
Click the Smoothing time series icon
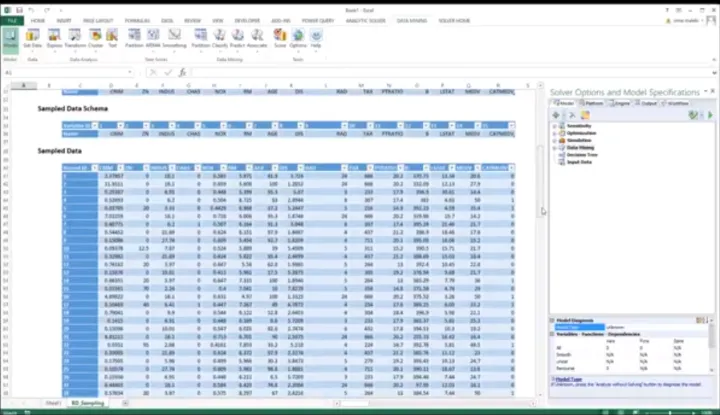pos(175,37)
